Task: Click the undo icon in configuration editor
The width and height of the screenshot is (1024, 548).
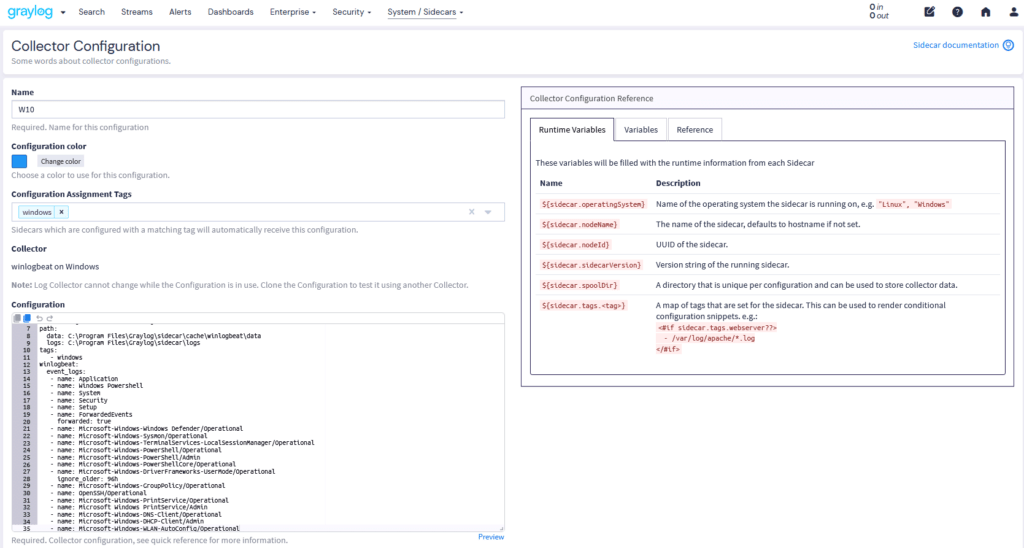Action: [39, 318]
